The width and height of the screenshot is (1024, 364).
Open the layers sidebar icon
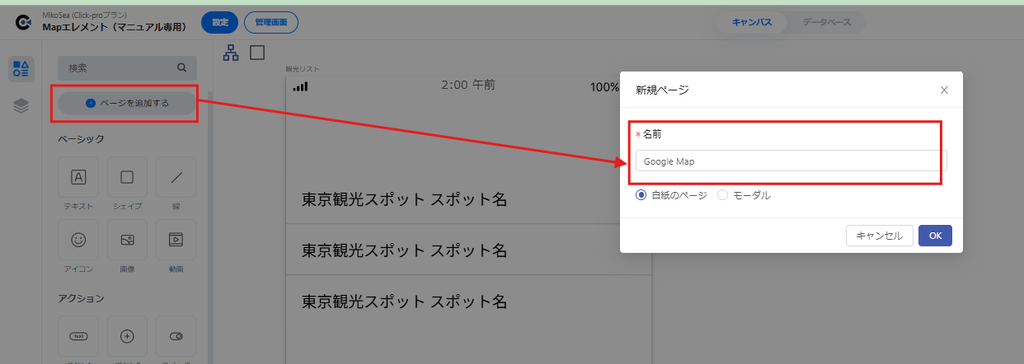[21, 106]
